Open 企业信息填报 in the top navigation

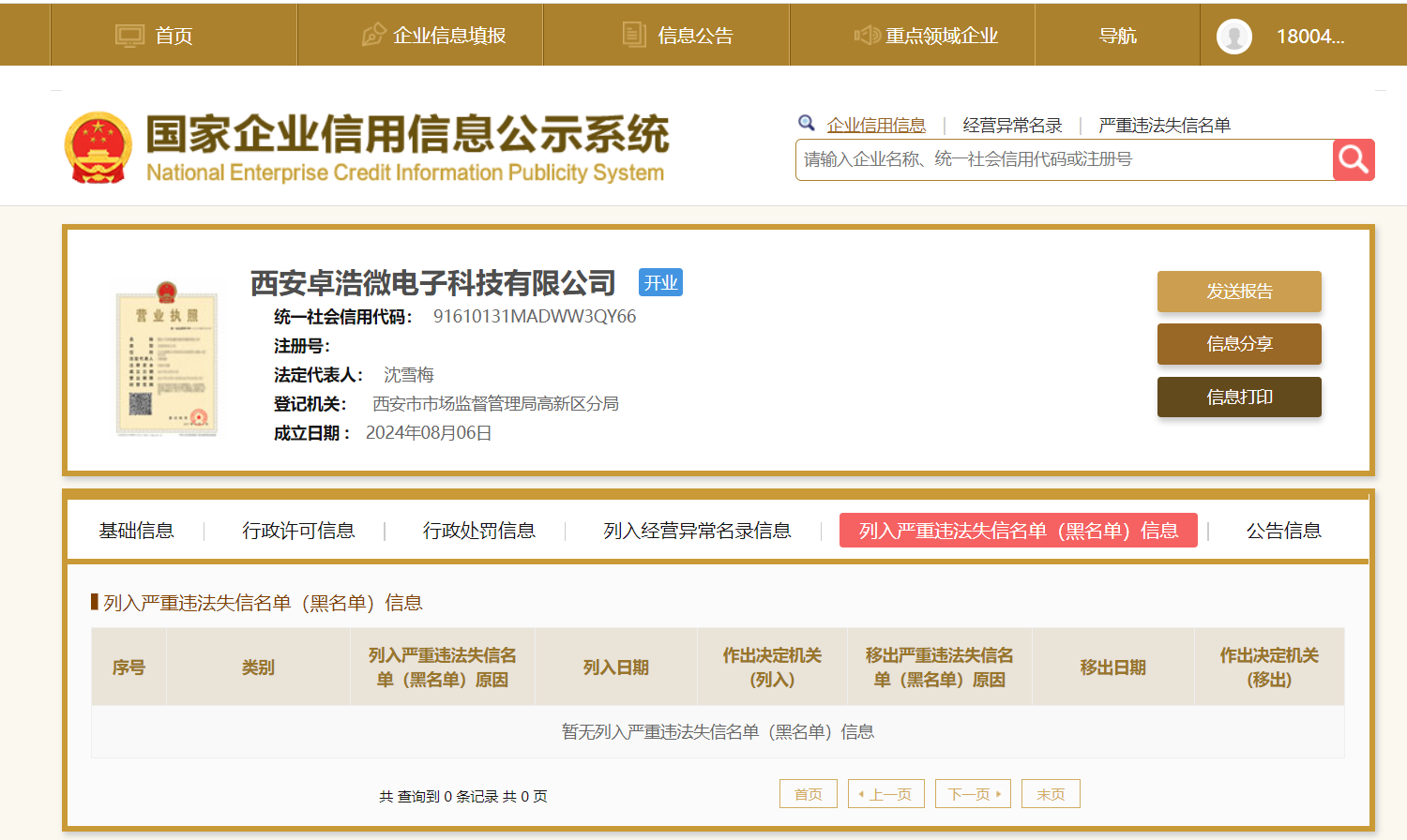pos(449,36)
